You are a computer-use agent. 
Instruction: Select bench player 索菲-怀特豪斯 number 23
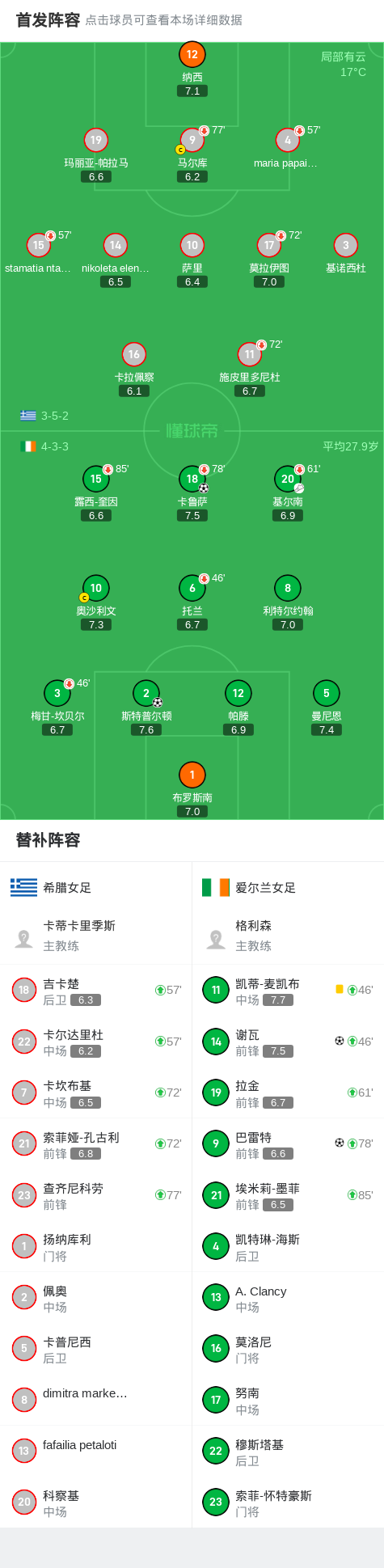[x=288, y=1502]
